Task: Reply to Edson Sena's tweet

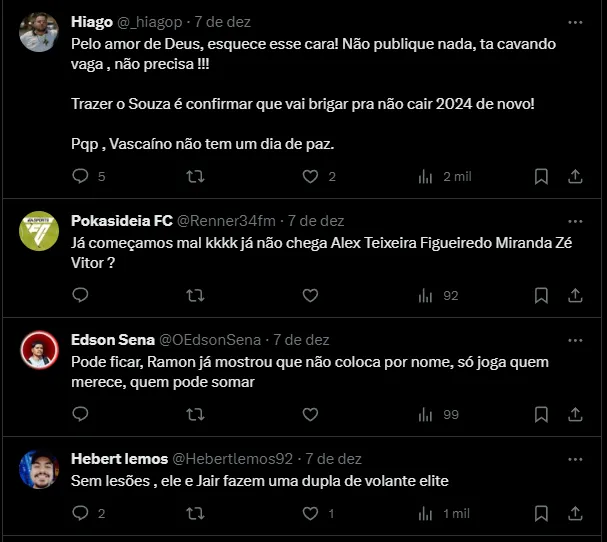Action: (x=81, y=414)
